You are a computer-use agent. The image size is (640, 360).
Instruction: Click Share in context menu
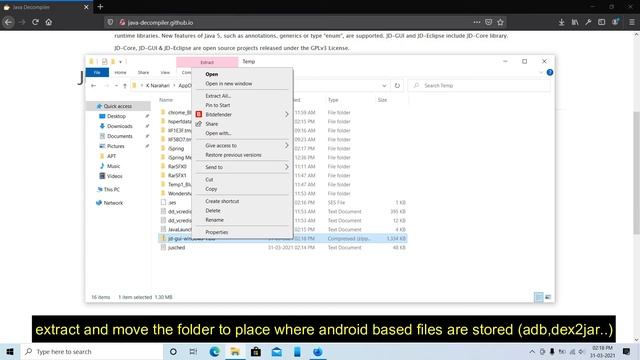point(211,124)
